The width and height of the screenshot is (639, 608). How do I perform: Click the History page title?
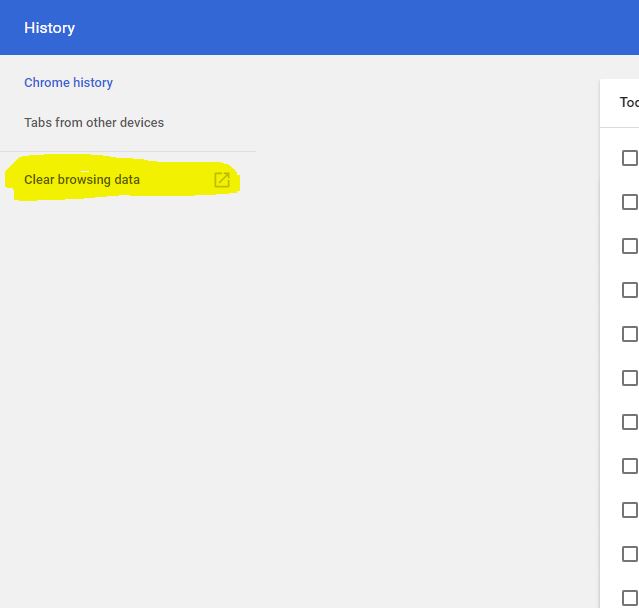(49, 28)
